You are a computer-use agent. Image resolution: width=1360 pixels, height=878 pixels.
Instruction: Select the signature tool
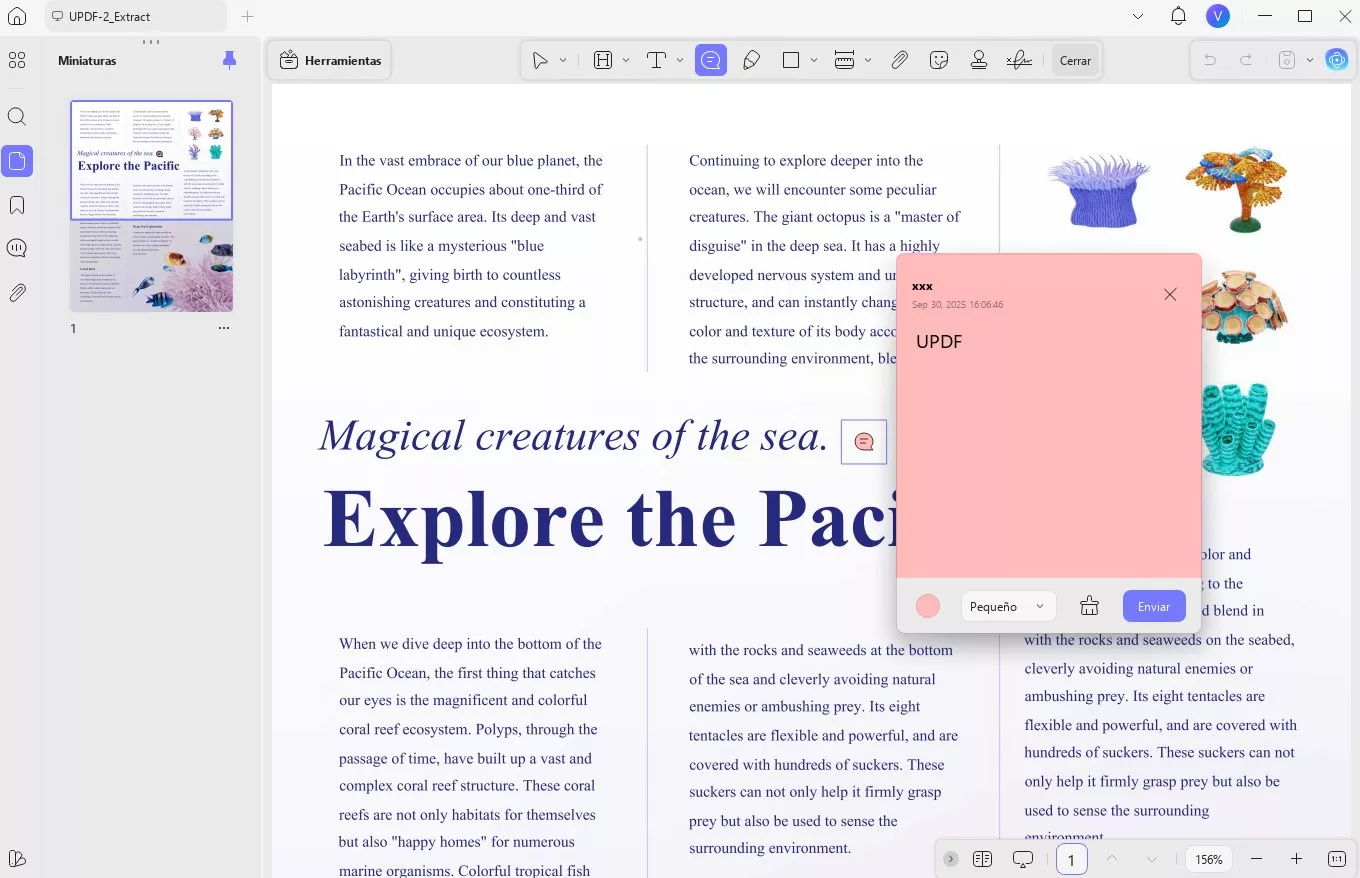pos(1019,61)
